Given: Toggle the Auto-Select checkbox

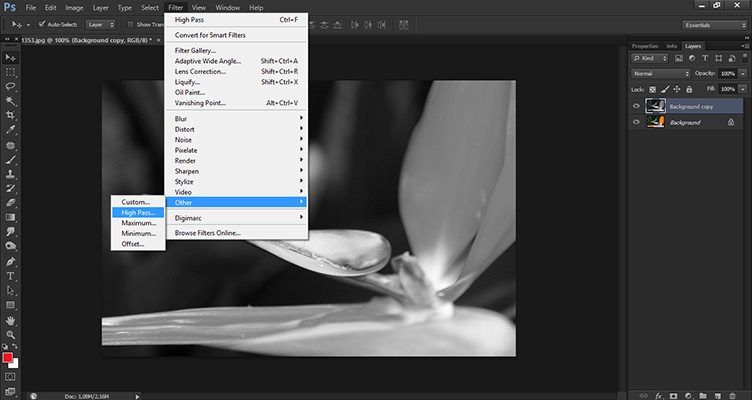Looking at the screenshot, I should [x=40, y=23].
